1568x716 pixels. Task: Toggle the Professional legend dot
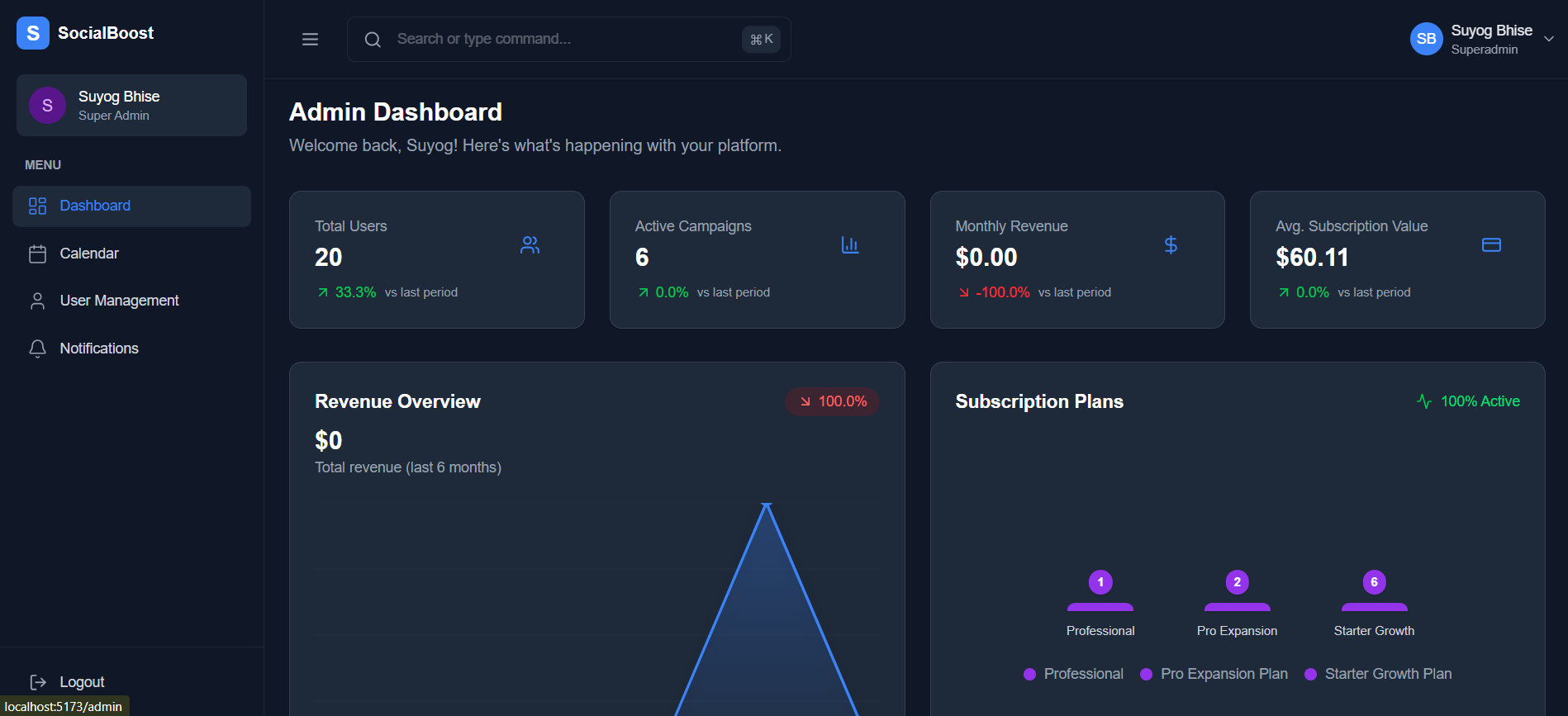[x=1029, y=675]
